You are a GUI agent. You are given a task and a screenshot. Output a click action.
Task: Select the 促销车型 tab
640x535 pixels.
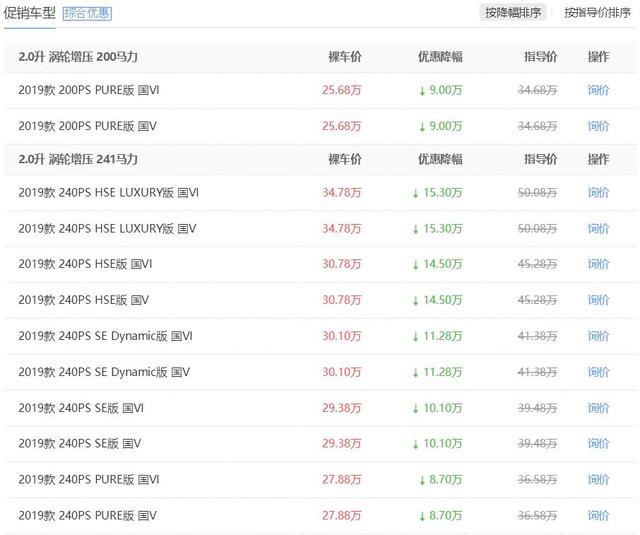tap(29, 13)
